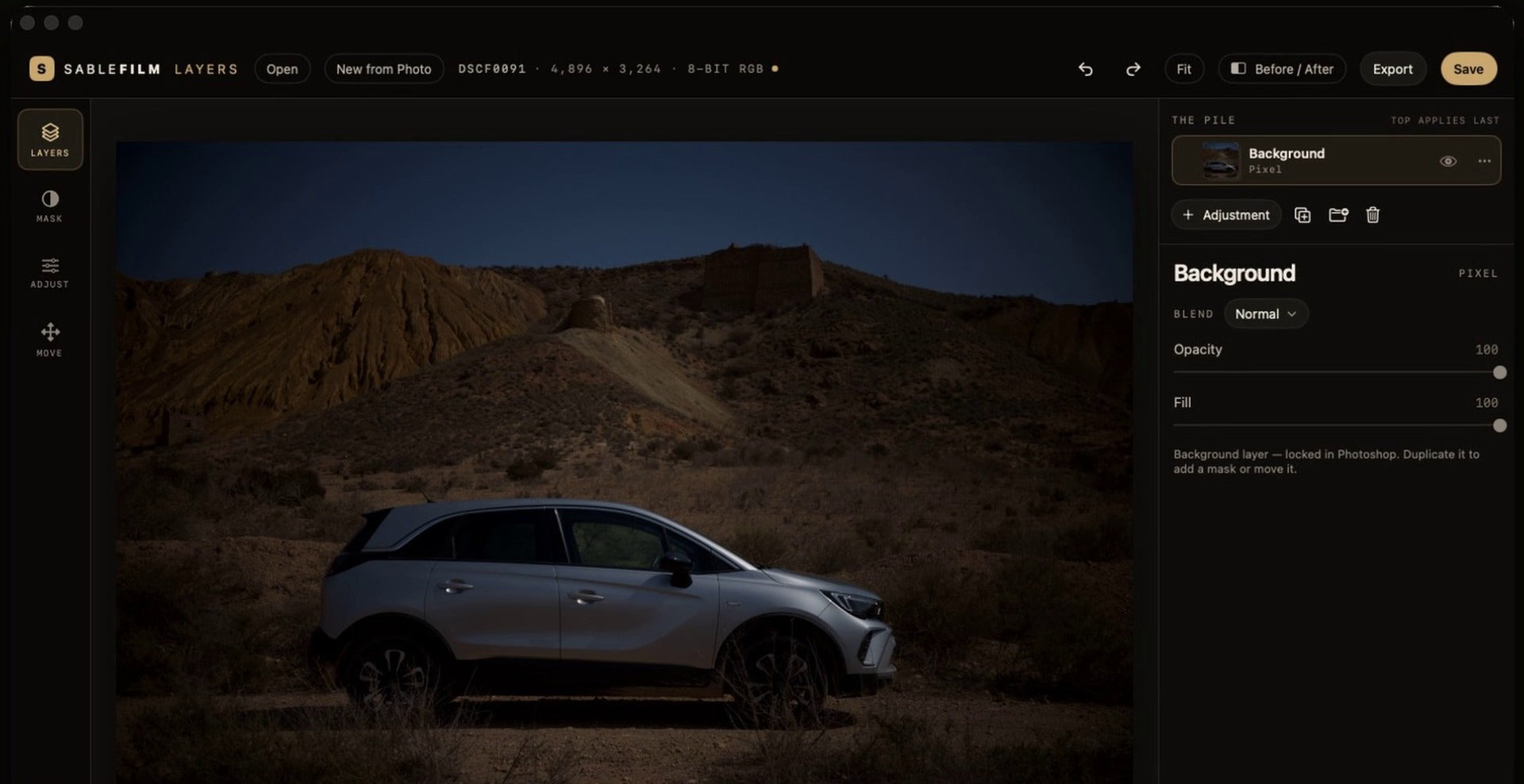
Task: Click New from Photo button
Action: click(383, 69)
